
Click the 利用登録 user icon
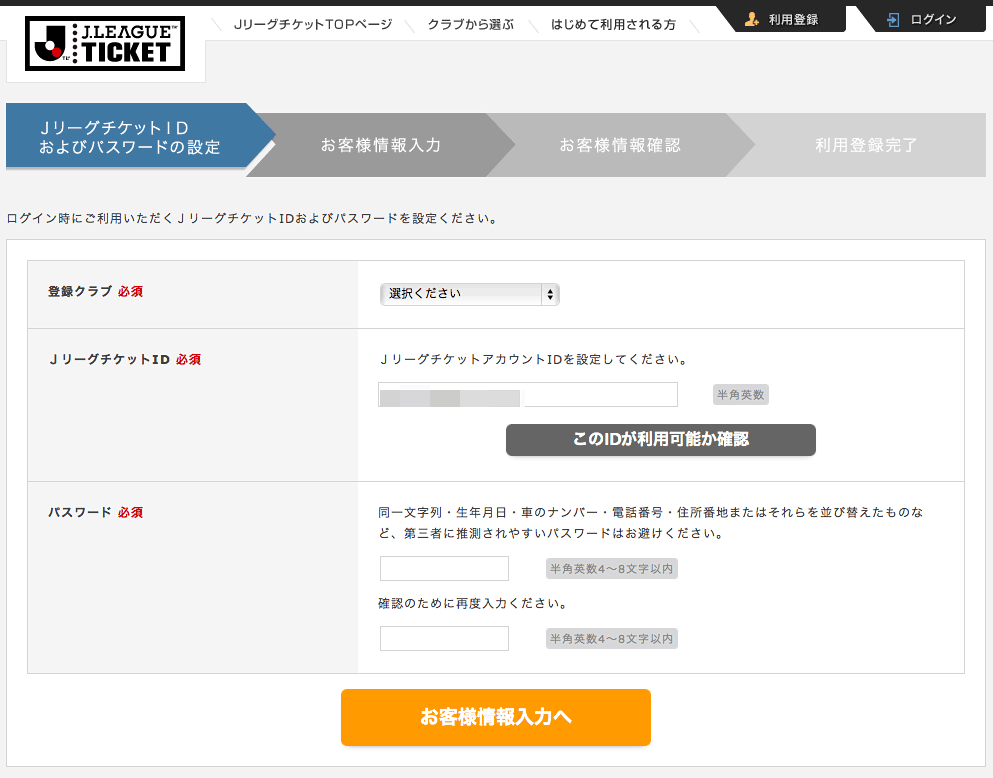click(752, 20)
